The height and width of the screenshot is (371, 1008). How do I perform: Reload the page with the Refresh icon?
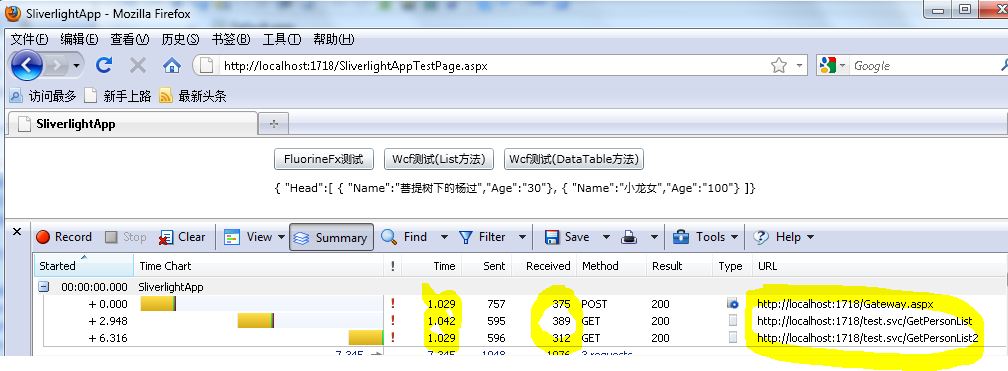[x=104, y=65]
